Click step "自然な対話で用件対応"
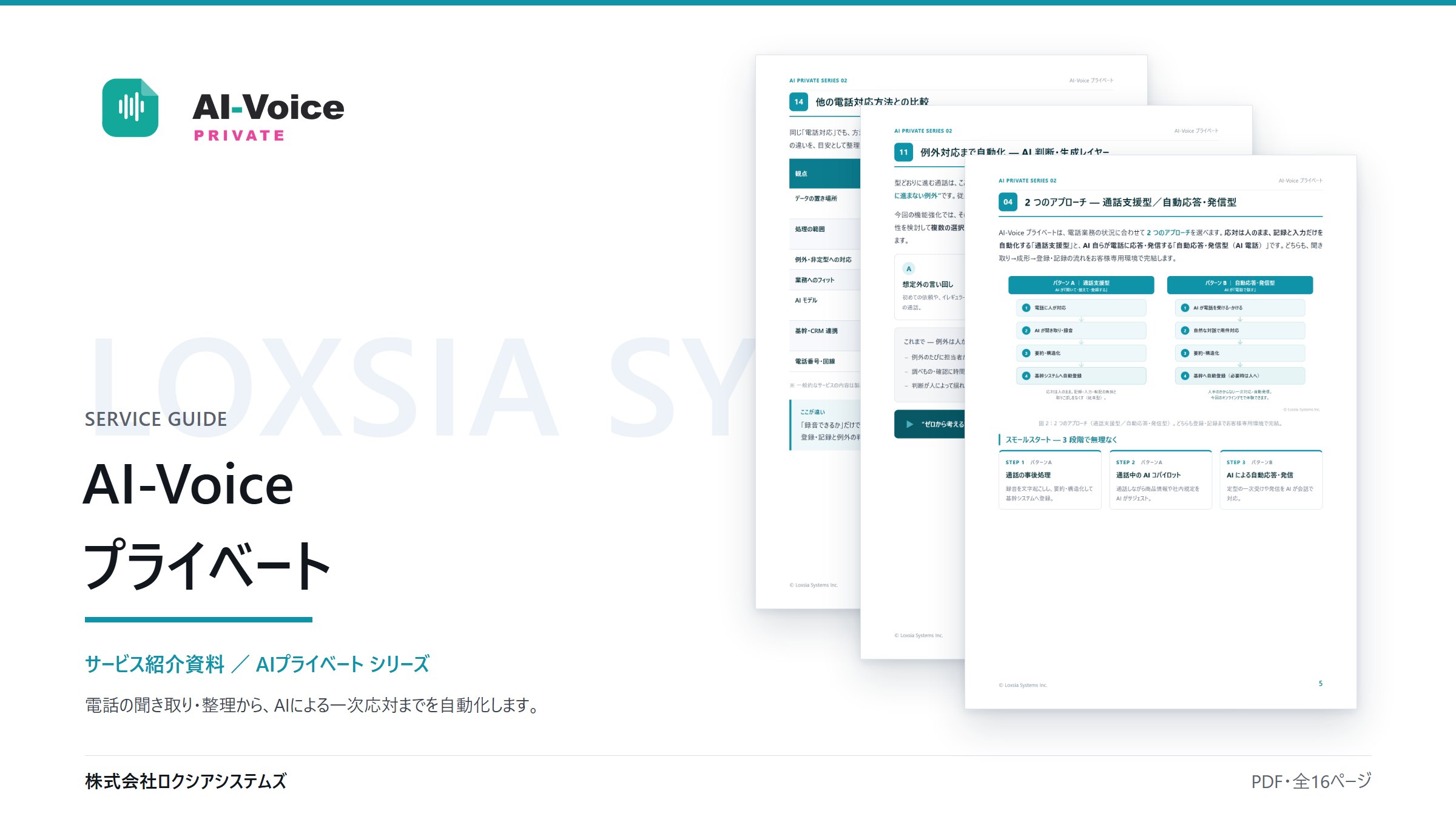This screenshot has width=1456, height=819. (1240, 331)
